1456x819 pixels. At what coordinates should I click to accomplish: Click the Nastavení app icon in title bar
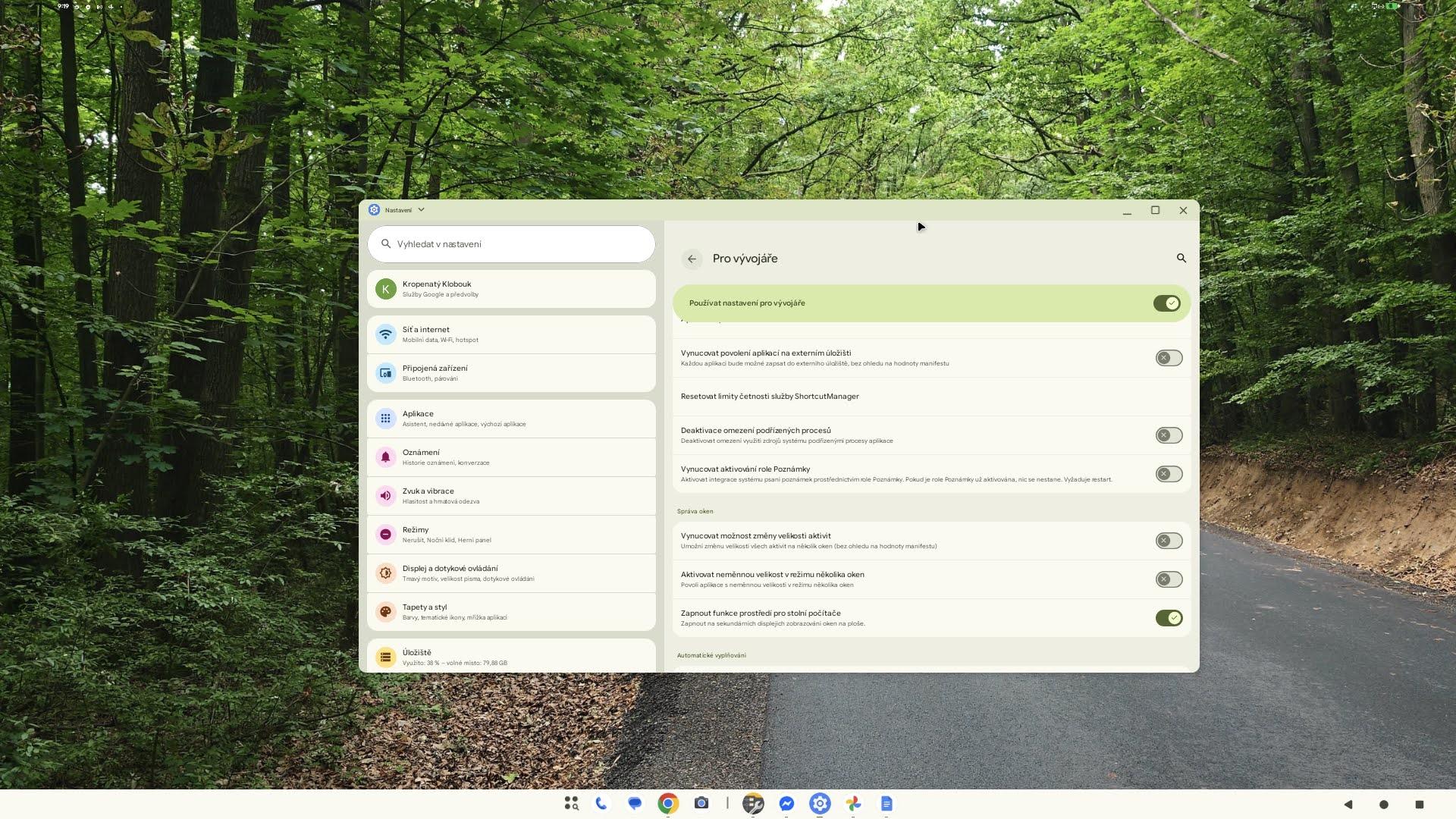tap(374, 210)
